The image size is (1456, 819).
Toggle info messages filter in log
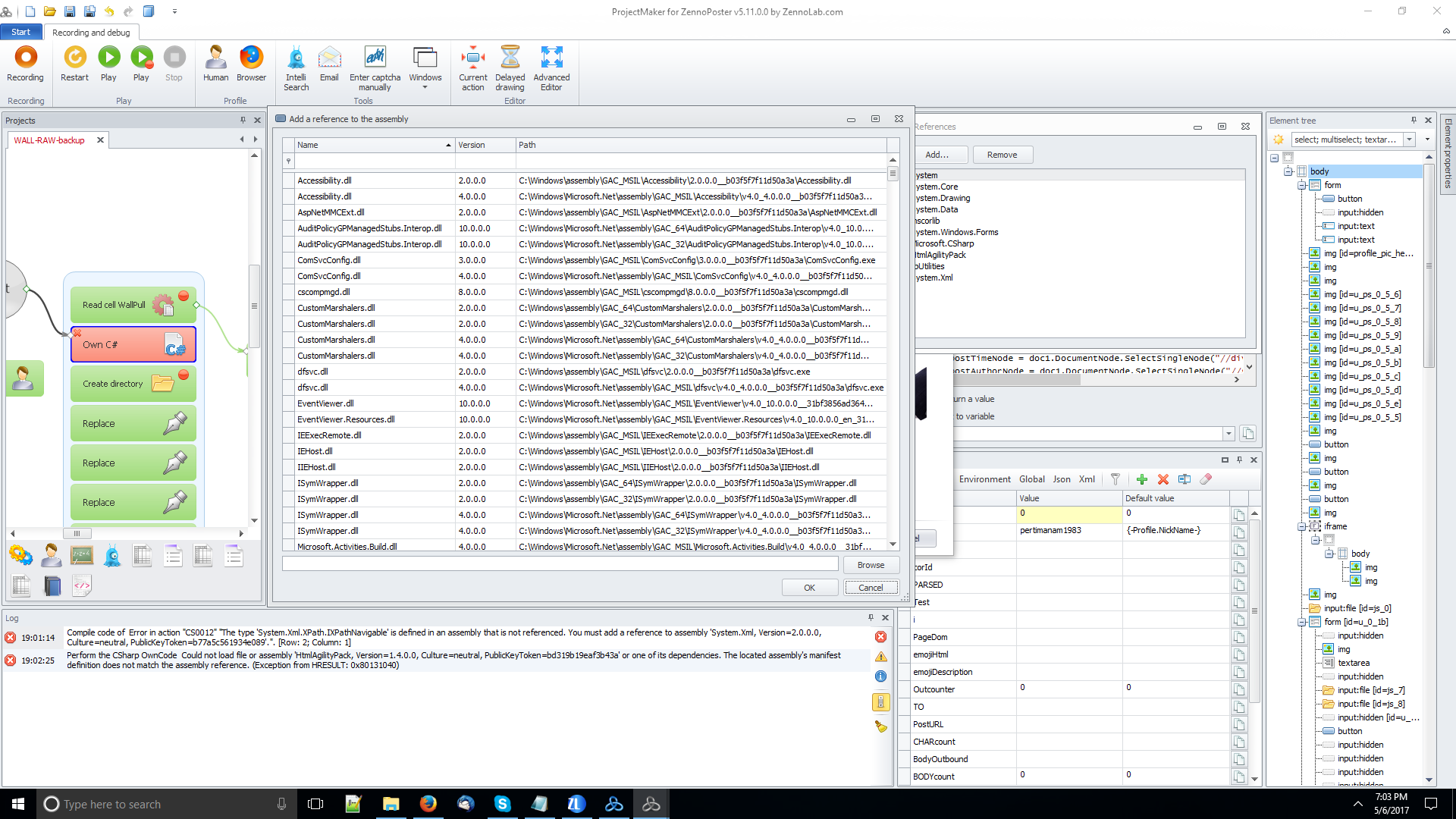pos(880,676)
